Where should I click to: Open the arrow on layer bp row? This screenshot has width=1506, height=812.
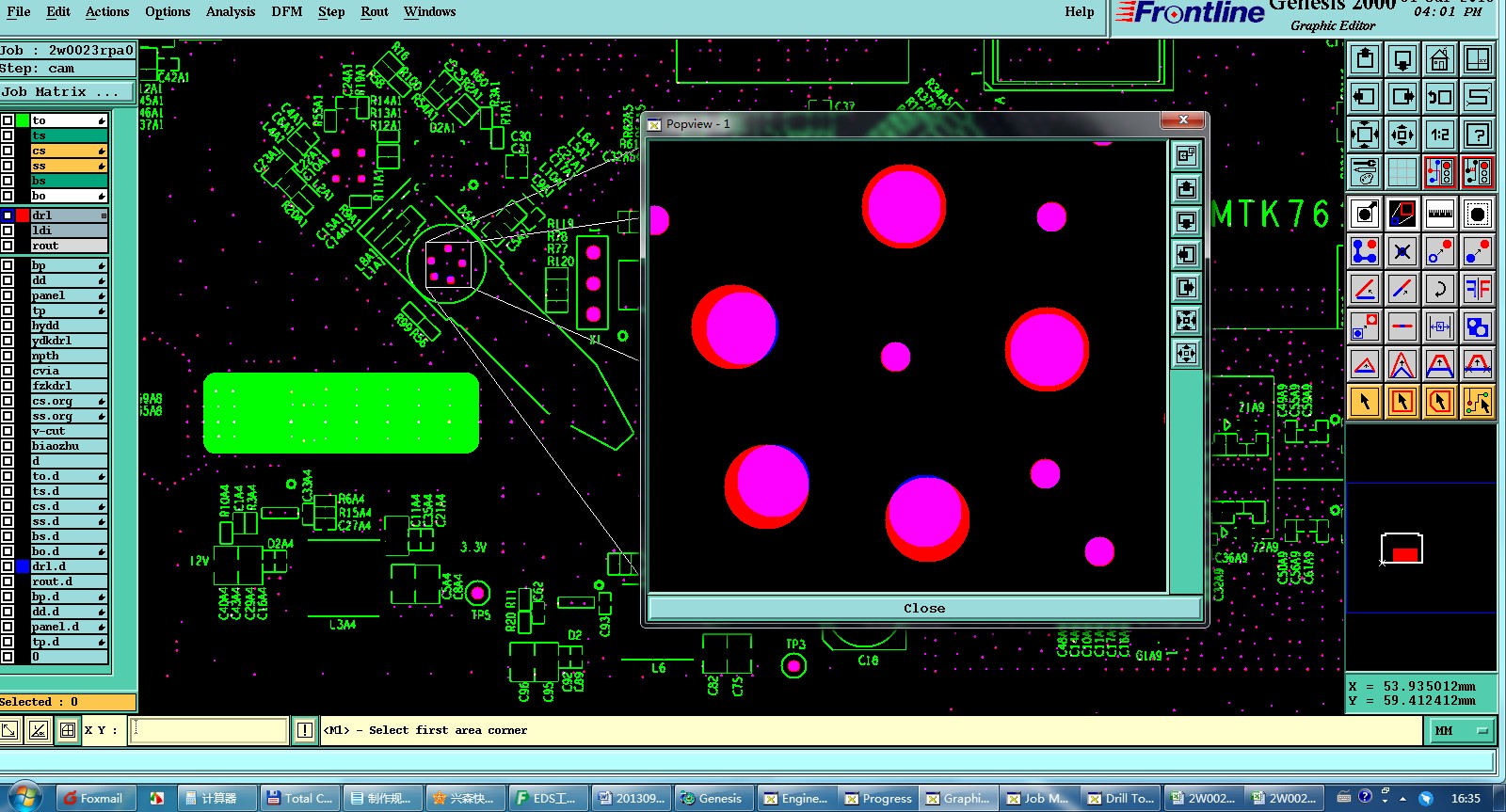[x=102, y=265]
